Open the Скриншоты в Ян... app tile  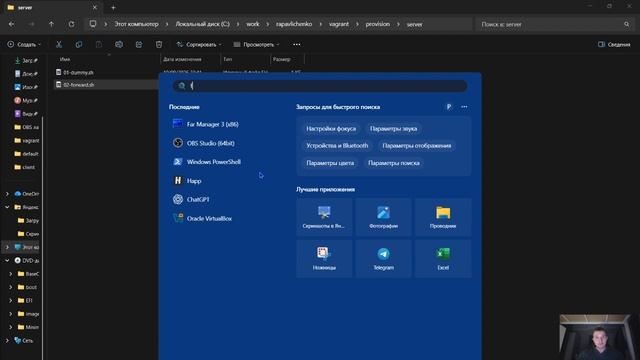(324, 217)
